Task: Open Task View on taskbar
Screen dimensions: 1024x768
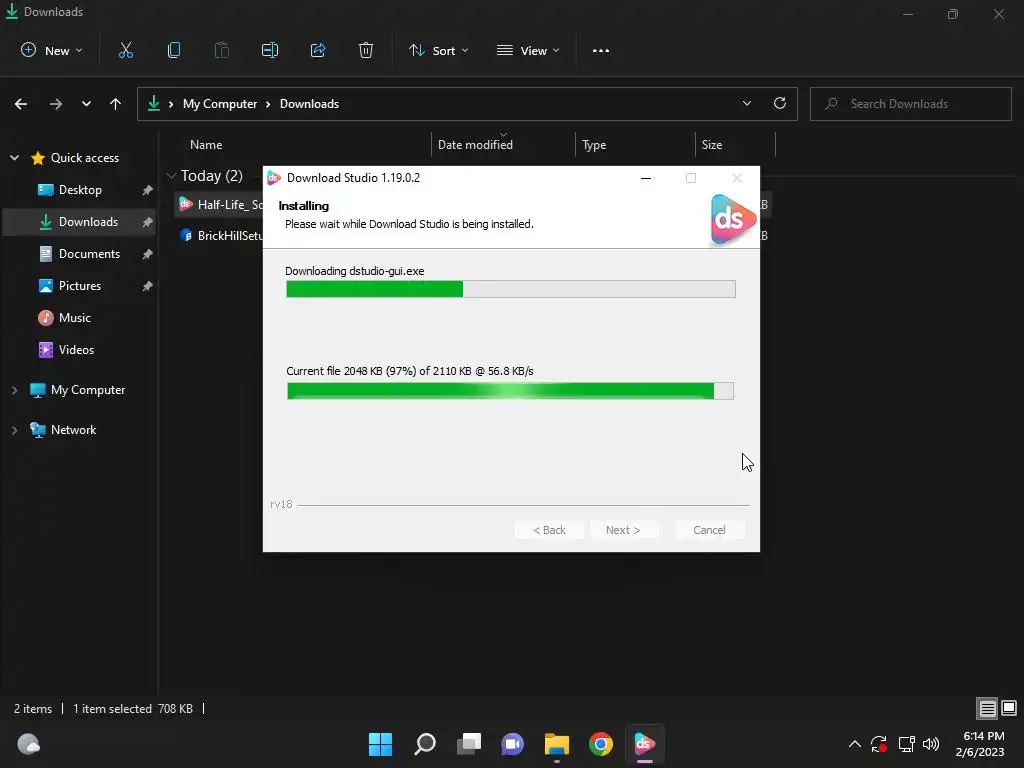Action: (469, 744)
